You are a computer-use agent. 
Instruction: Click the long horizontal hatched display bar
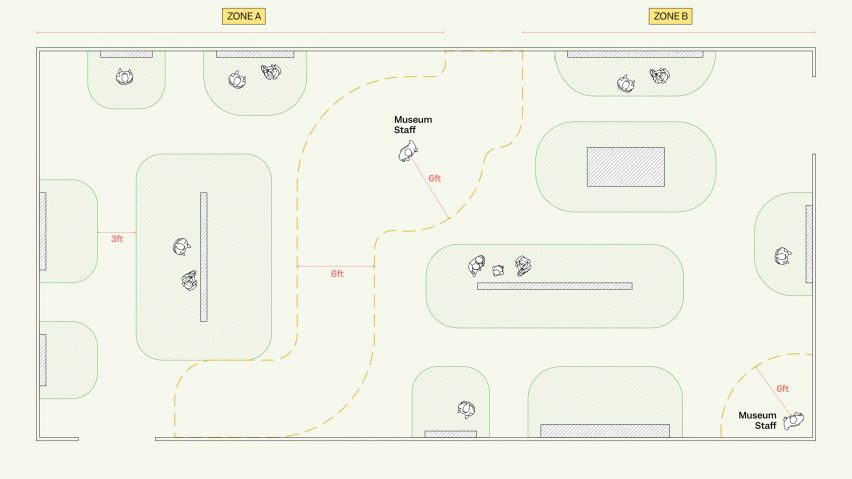555,286
